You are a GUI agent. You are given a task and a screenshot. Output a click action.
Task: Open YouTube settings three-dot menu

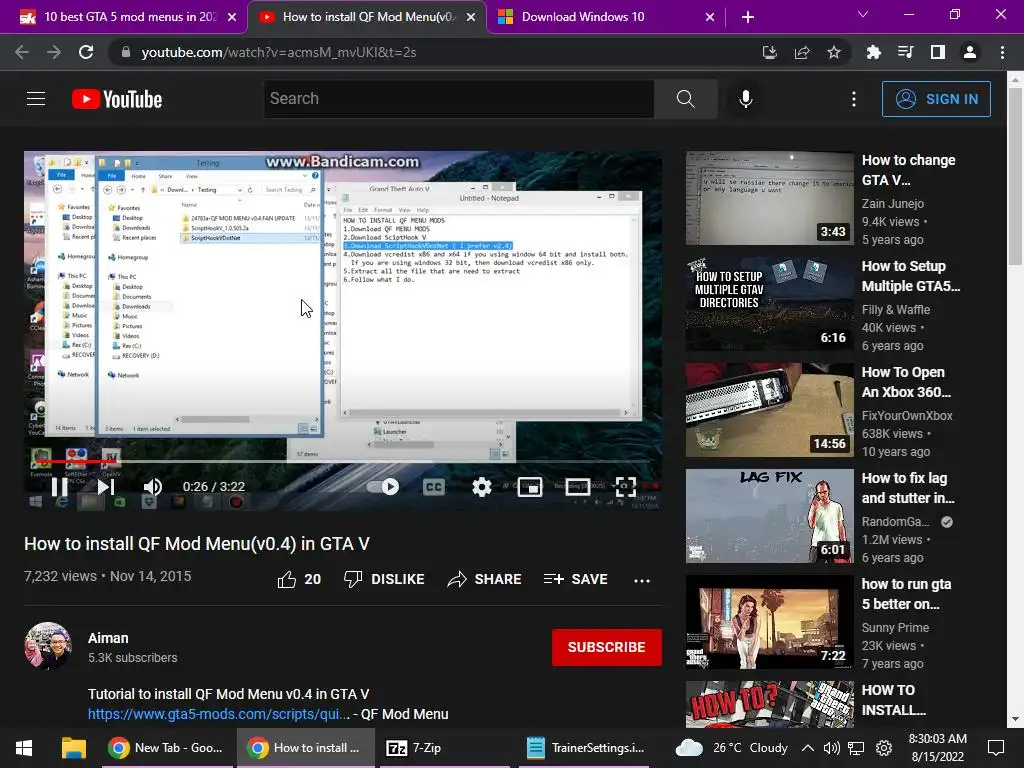pos(854,99)
